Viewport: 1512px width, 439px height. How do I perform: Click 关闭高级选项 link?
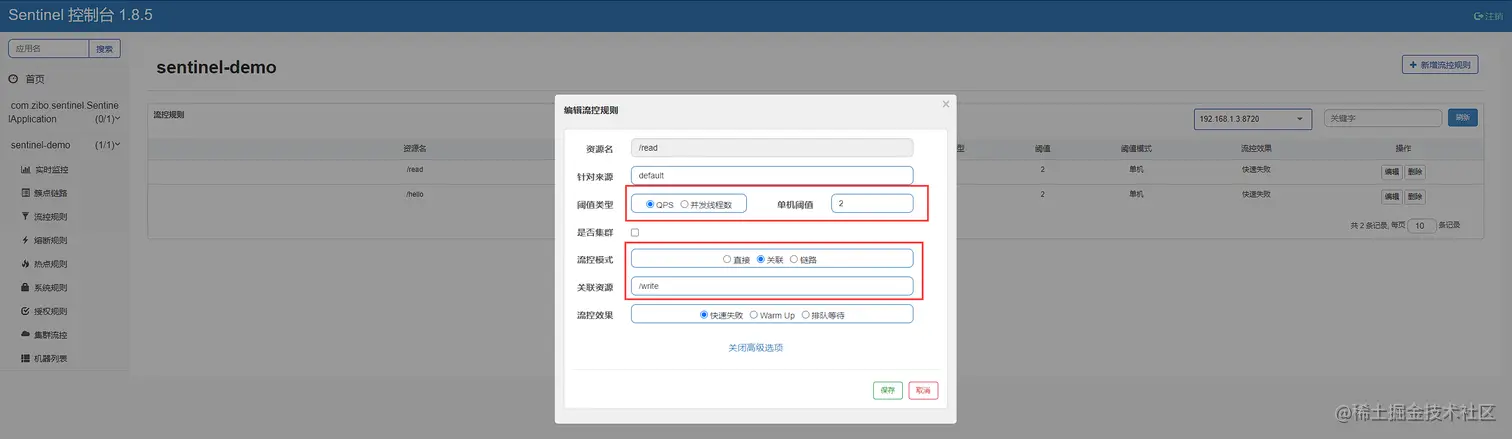point(756,348)
